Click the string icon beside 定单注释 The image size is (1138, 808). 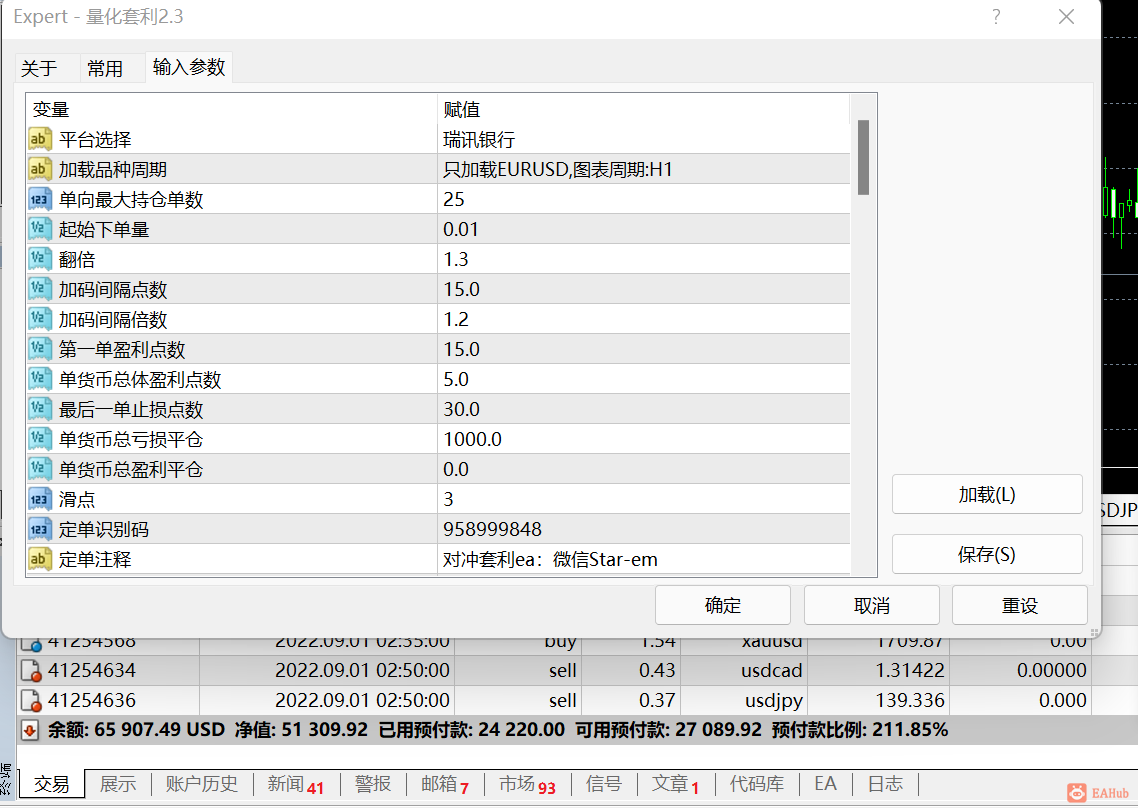click(40, 559)
